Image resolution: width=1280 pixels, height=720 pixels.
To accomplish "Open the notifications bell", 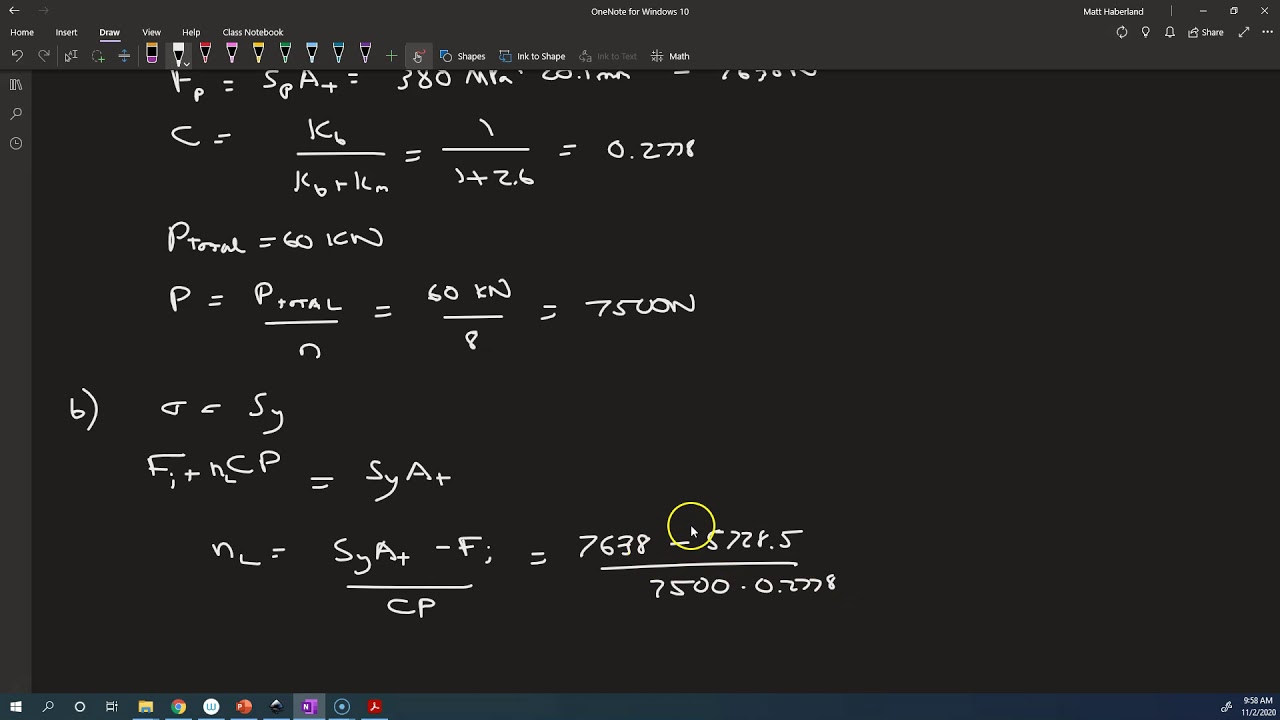I will coord(1170,32).
